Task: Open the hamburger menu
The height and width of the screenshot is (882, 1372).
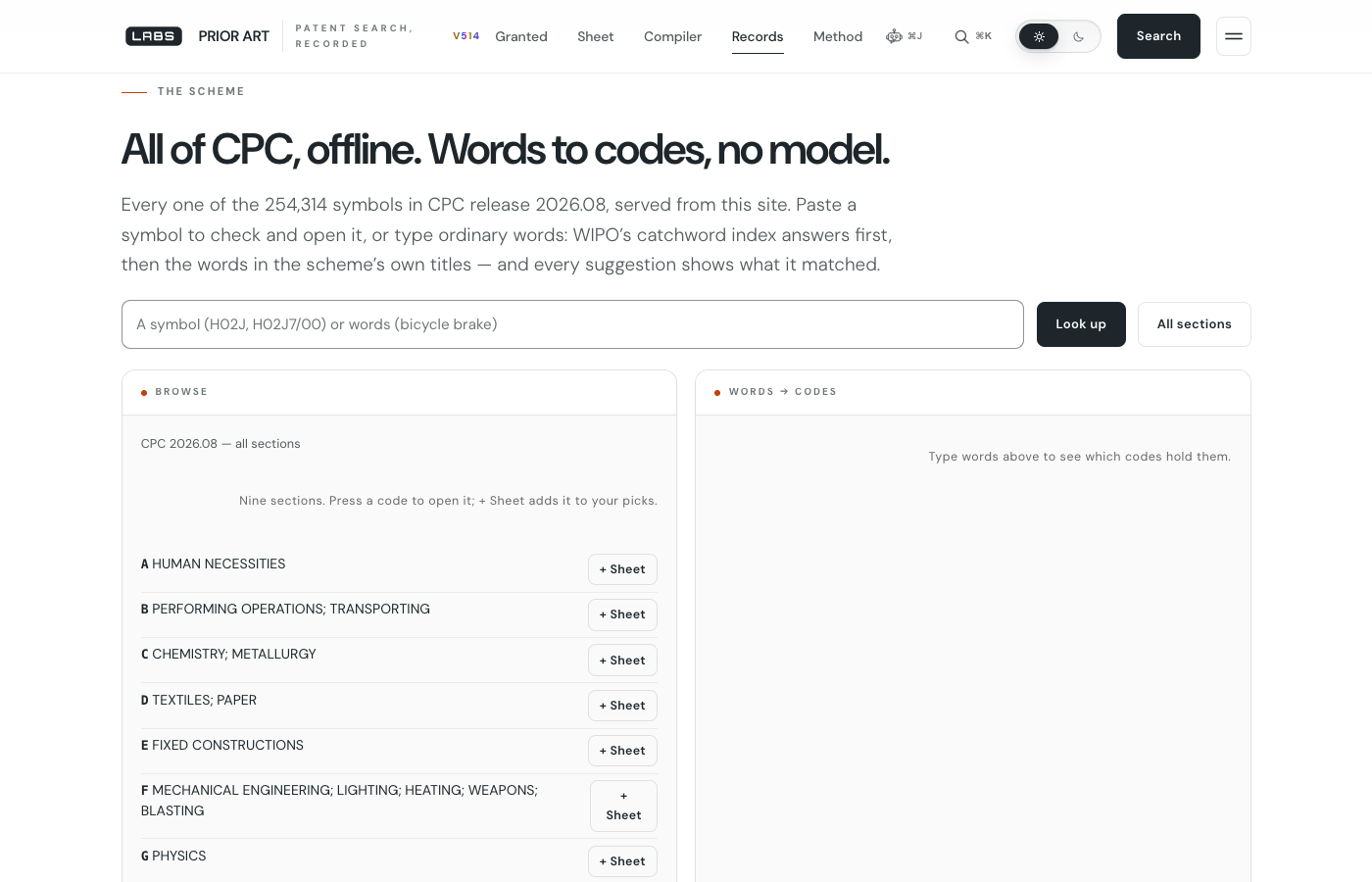Action: 1234,36
